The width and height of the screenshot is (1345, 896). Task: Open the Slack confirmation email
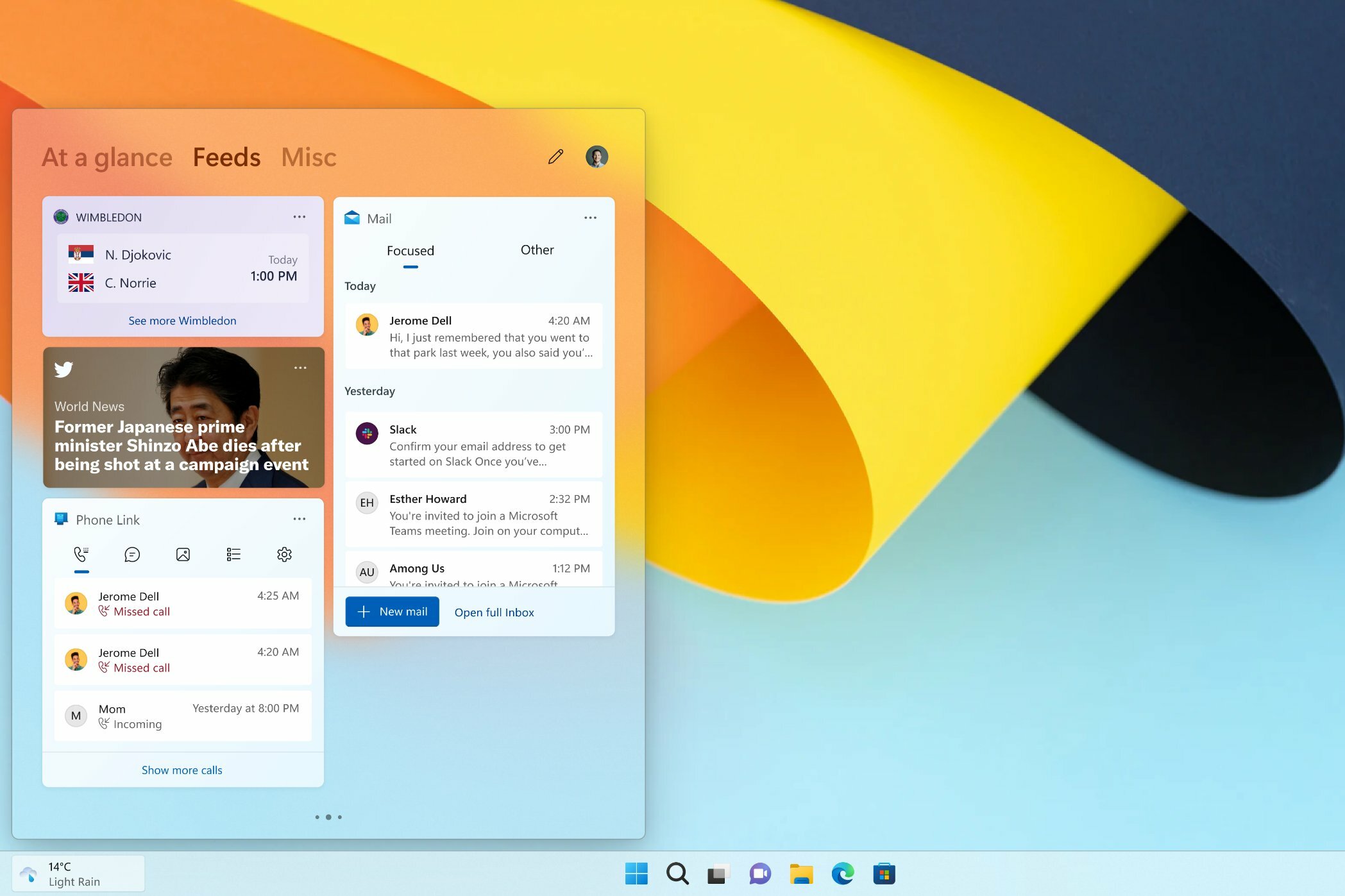pyautogui.click(x=473, y=445)
